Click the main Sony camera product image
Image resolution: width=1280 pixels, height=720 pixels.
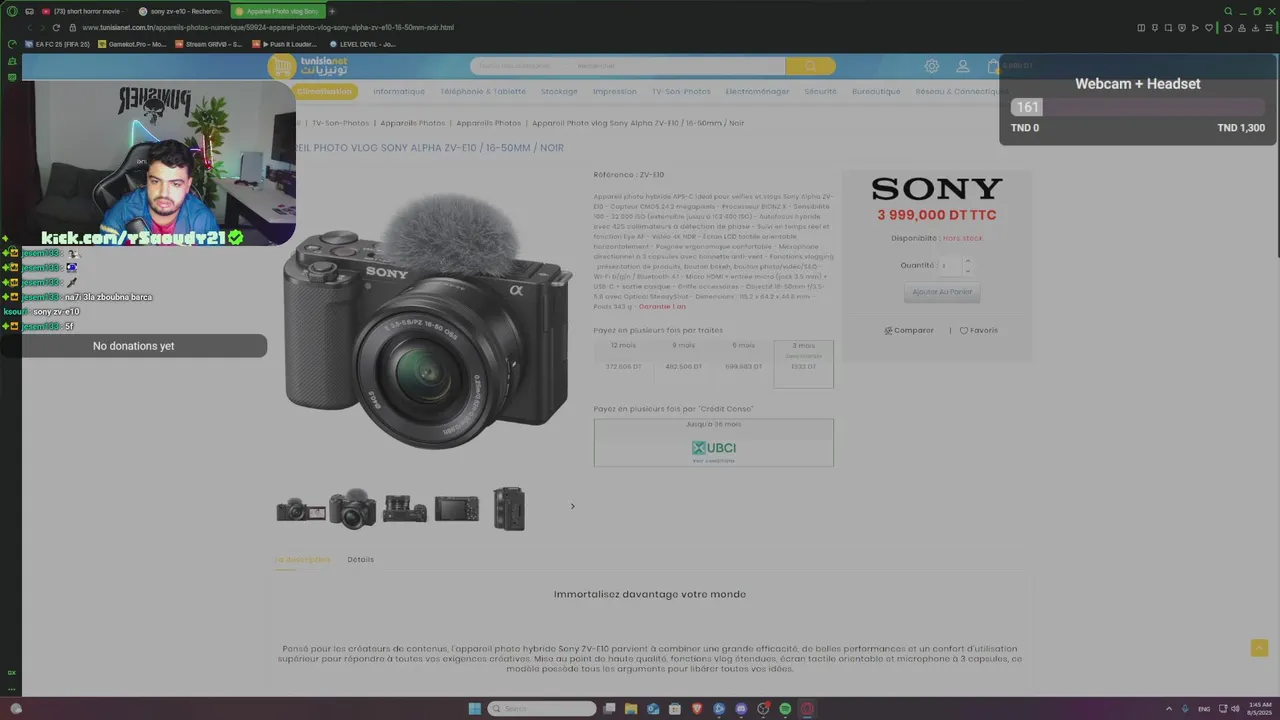[x=428, y=323]
